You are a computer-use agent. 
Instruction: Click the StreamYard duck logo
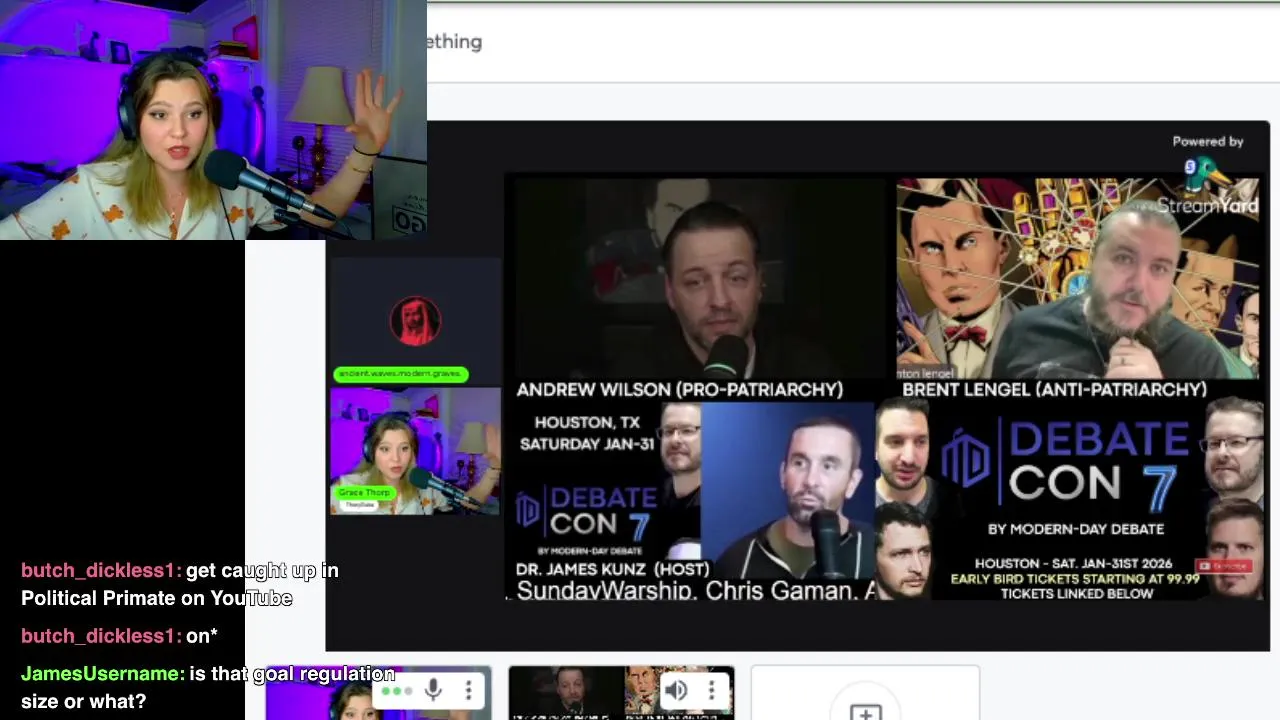click(x=1208, y=175)
